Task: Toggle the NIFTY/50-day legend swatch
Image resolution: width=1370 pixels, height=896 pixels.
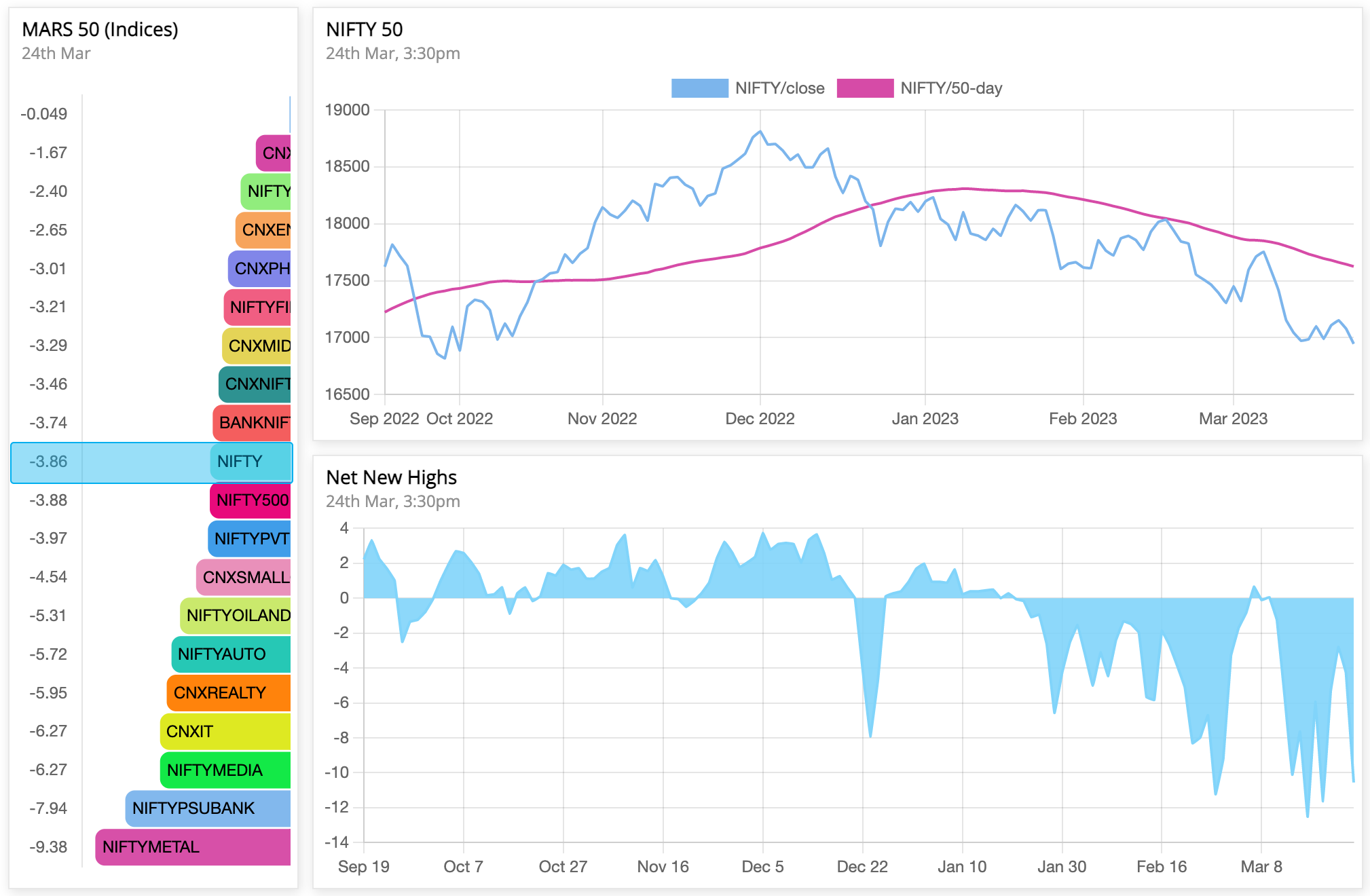Action: [x=865, y=88]
